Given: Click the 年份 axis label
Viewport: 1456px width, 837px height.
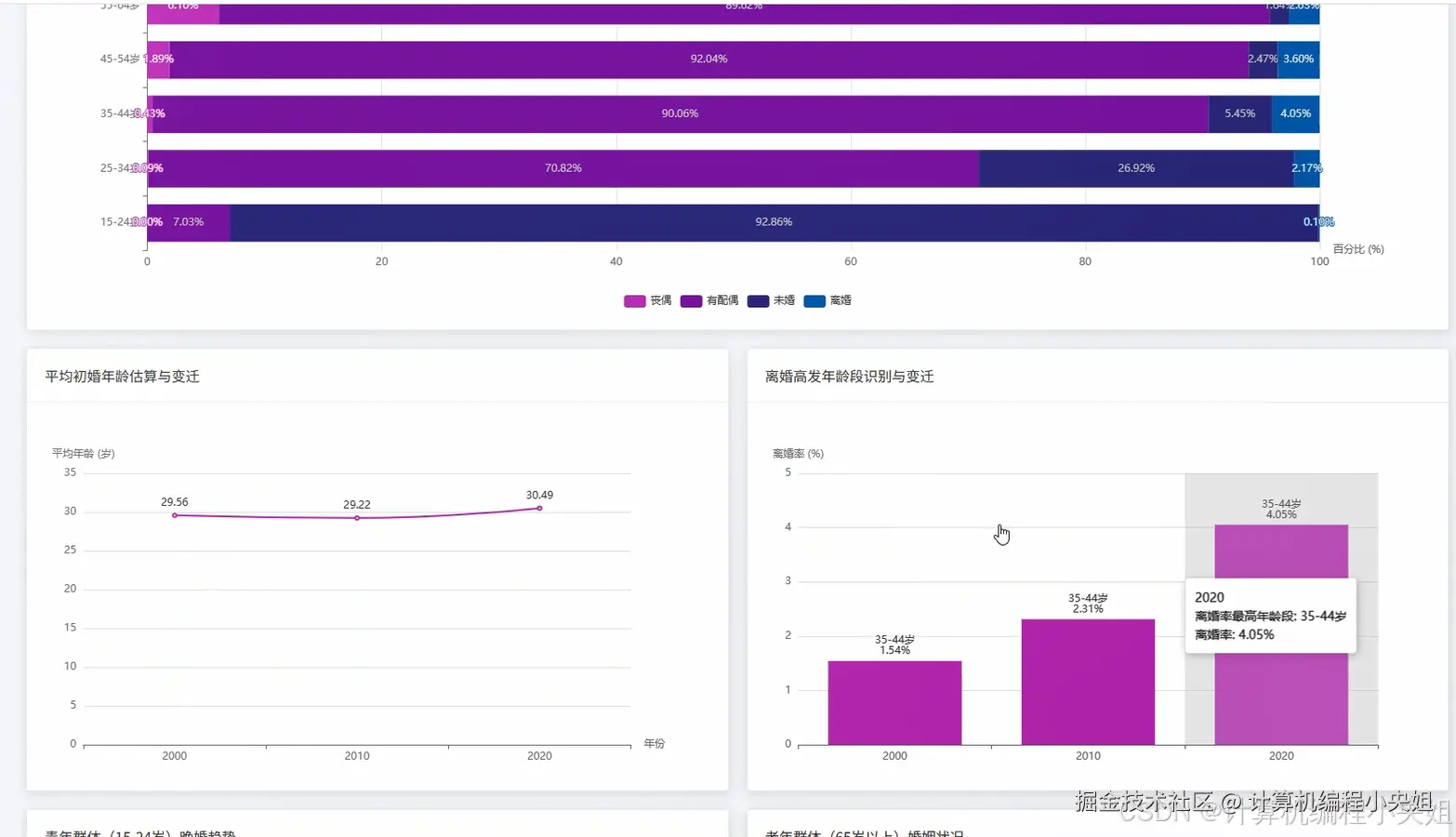Looking at the screenshot, I should click(x=655, y=744).
